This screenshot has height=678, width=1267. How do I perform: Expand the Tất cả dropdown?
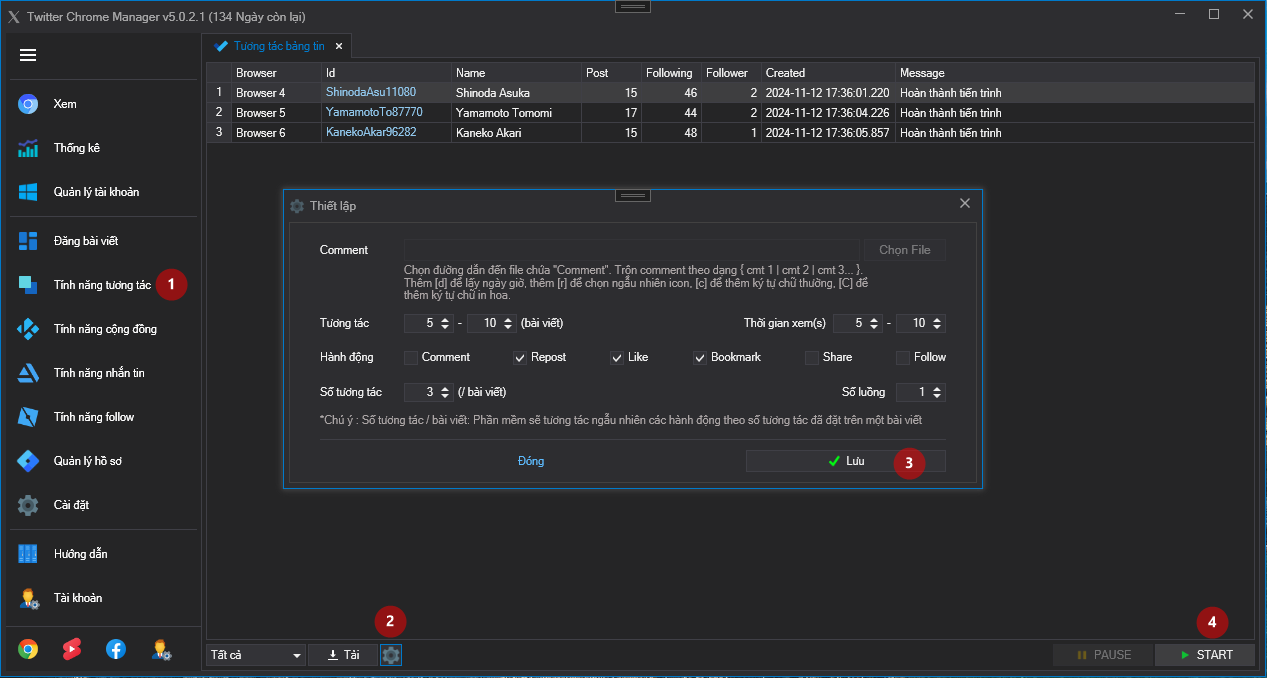pyautogui.click(x=256, y=655)
